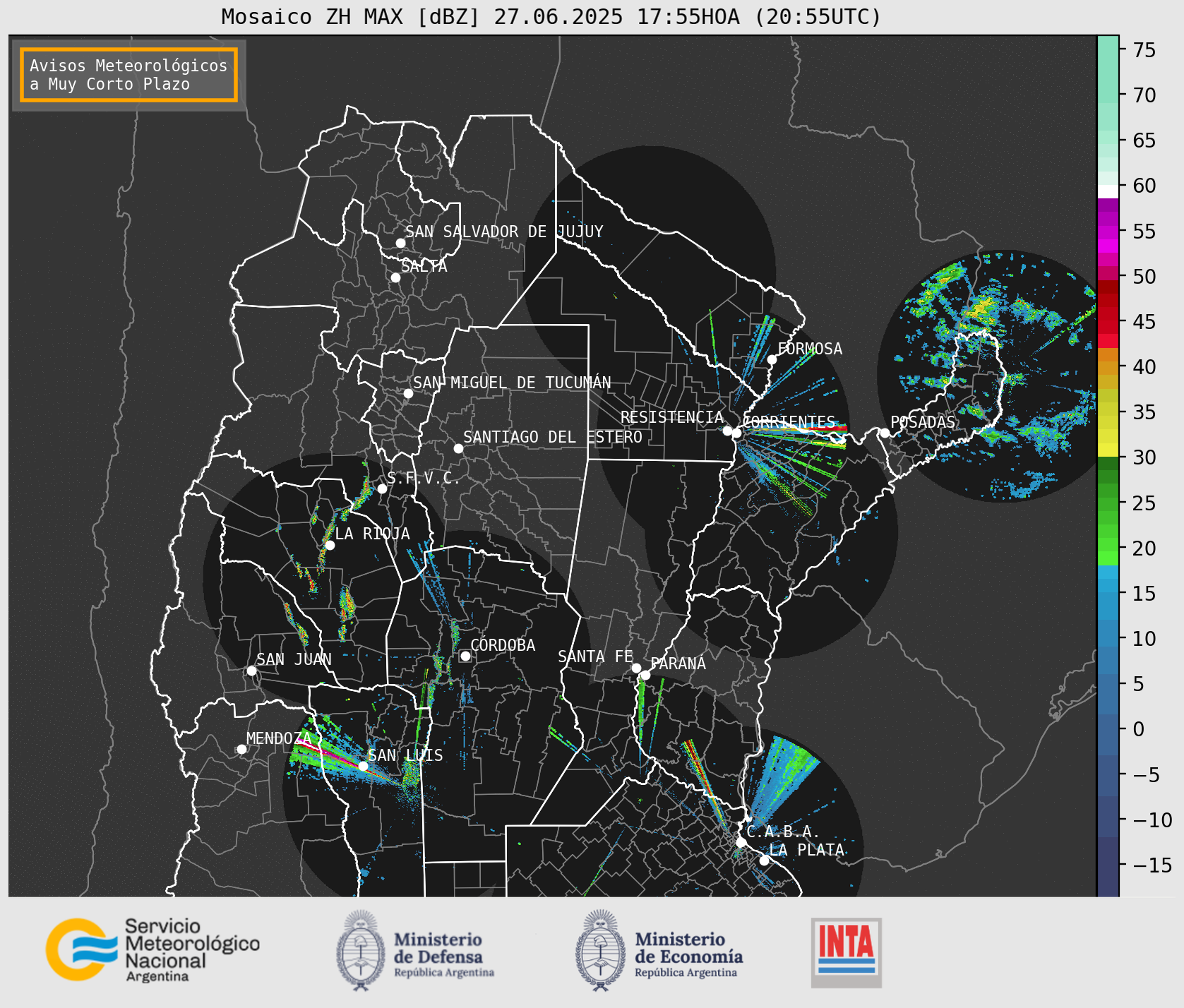
Task: Click the 55 dBZ magenta color band
Action: pos(1108,232)
